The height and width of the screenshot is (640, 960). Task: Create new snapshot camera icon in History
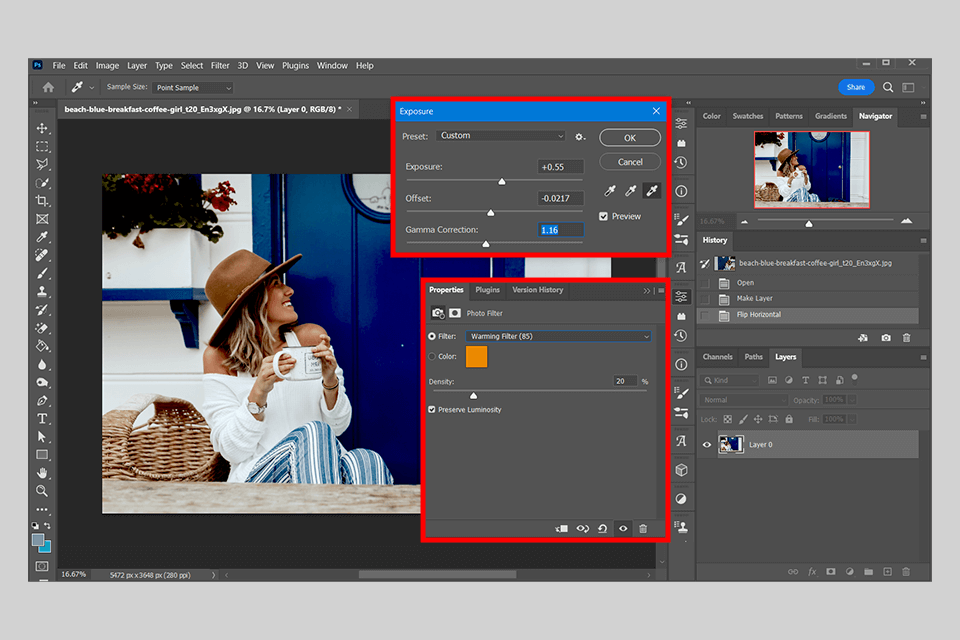click(x=885, y=337)
